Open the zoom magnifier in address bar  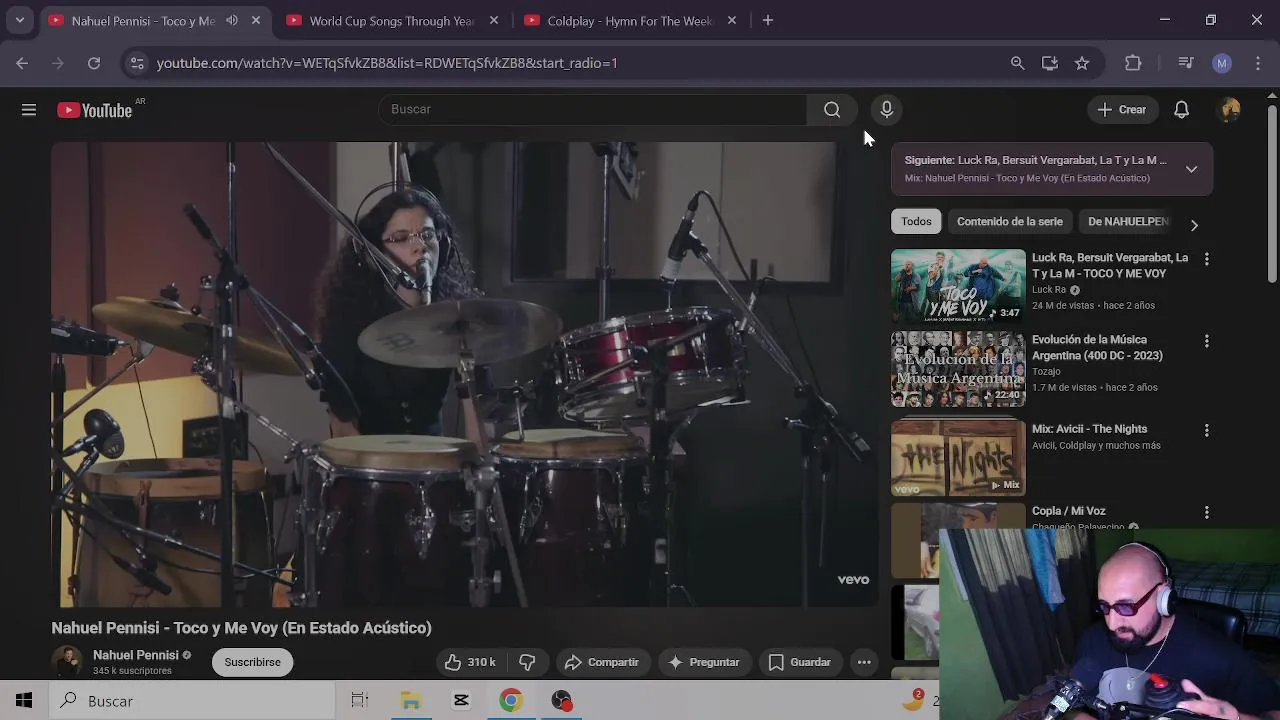pyautogui.click(x=1018, y=63)
